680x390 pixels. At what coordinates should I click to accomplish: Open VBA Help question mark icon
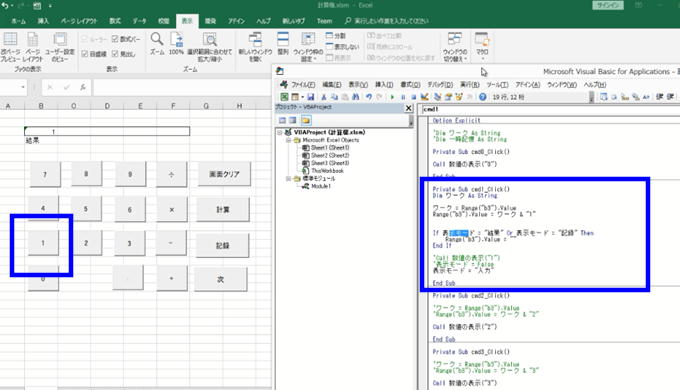482,97
